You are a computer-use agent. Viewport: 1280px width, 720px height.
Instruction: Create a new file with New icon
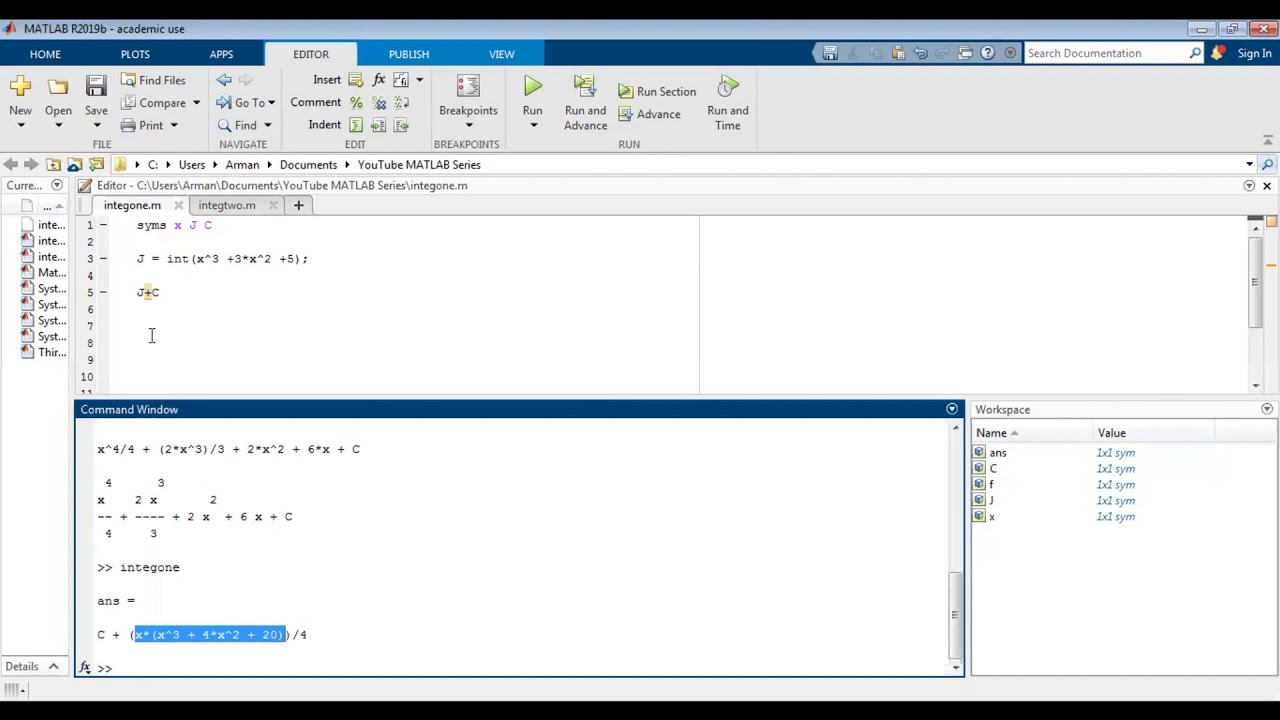pyautogui.click(x=20, y=88)
